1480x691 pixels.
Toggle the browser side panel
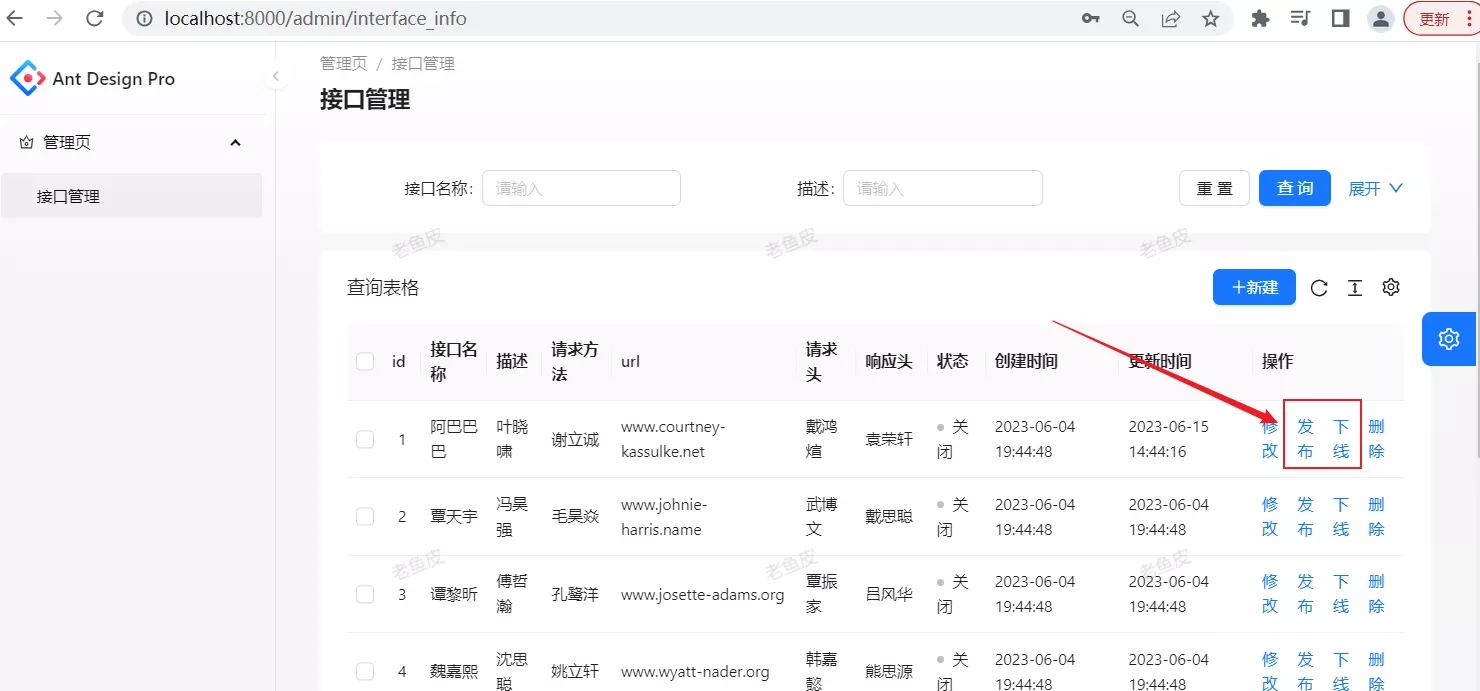pos(1340,18)
